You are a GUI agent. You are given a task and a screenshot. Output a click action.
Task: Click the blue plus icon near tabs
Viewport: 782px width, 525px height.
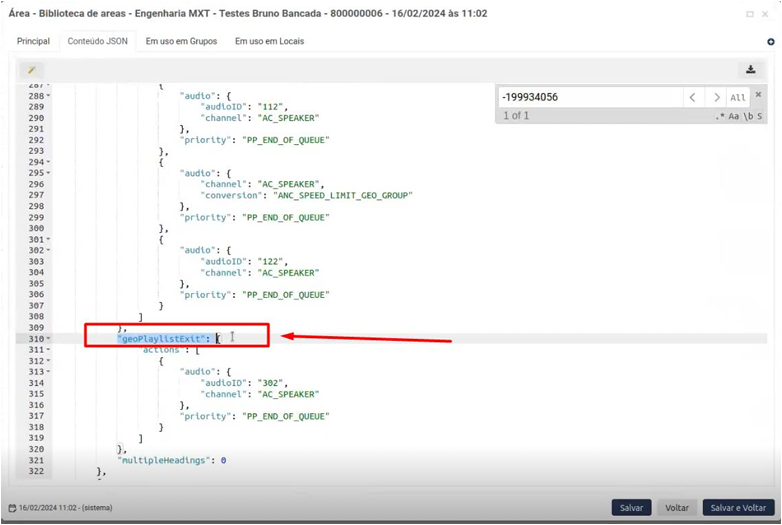click(770, 42)
